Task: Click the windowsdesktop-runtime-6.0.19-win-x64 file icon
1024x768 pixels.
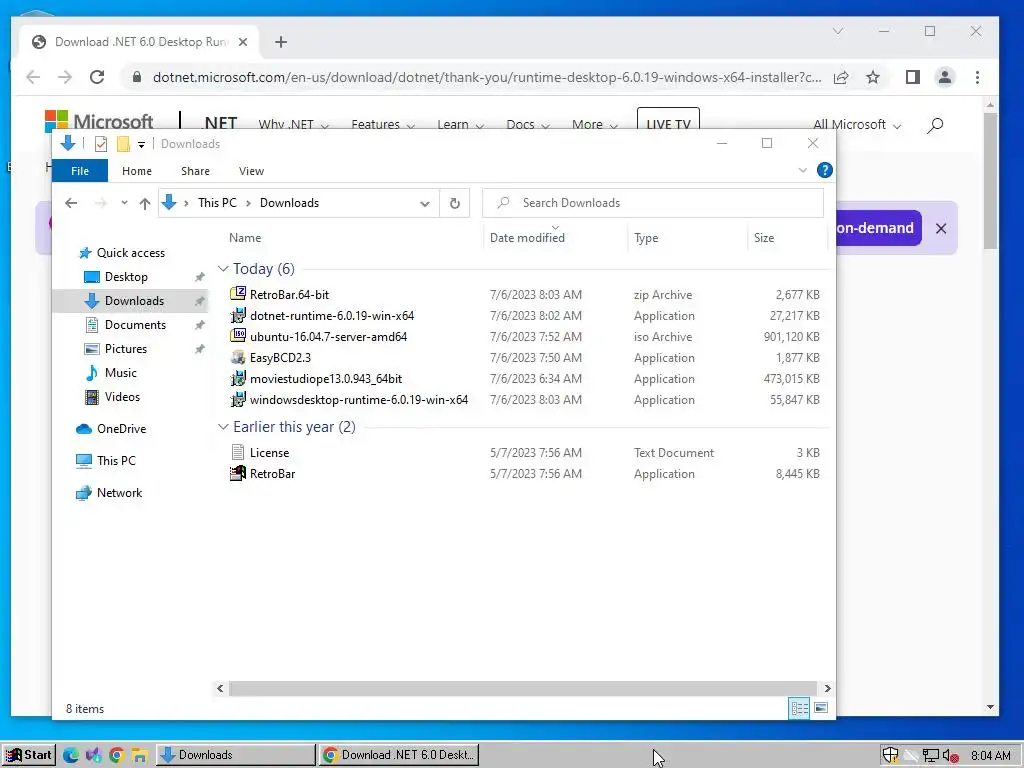Action: pyautogui.click(x=238, y=400)
